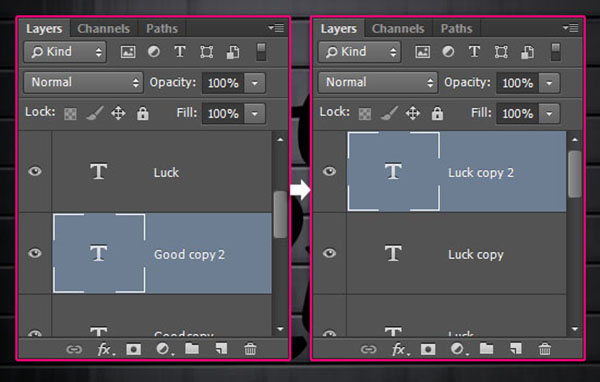The image size is (600, 382).
Task: Open Normal blend mode dropdown in left panel
Action: coord(83,83)
